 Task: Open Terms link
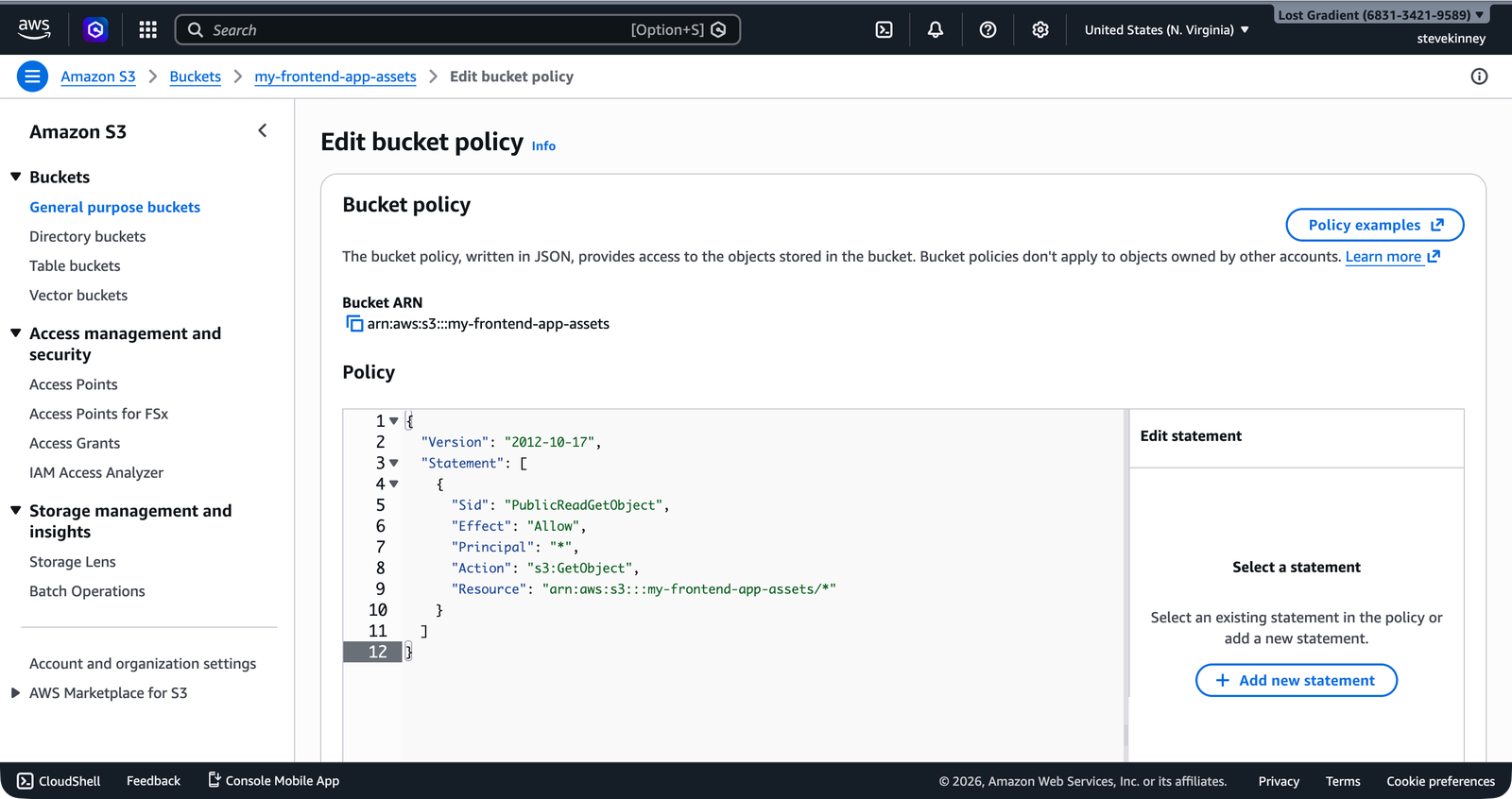[x=1343, y=781]
